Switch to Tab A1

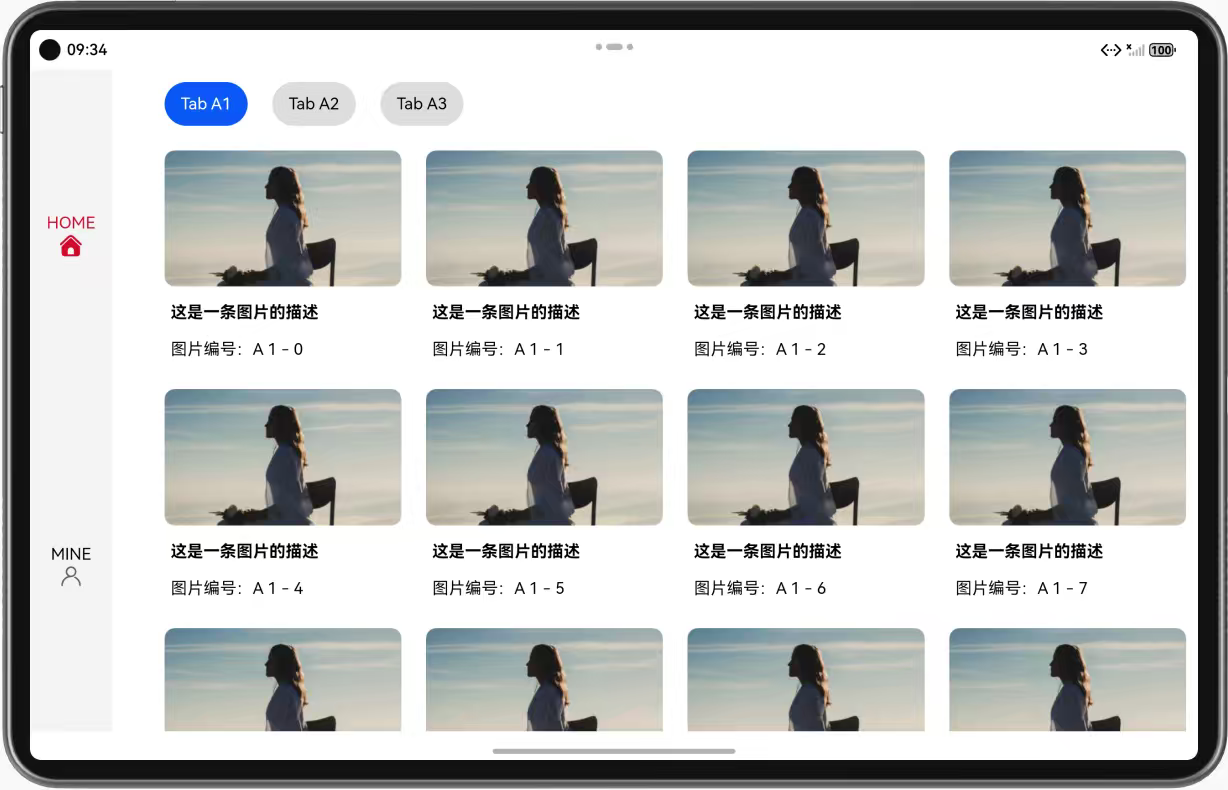[x=206, y=104]
